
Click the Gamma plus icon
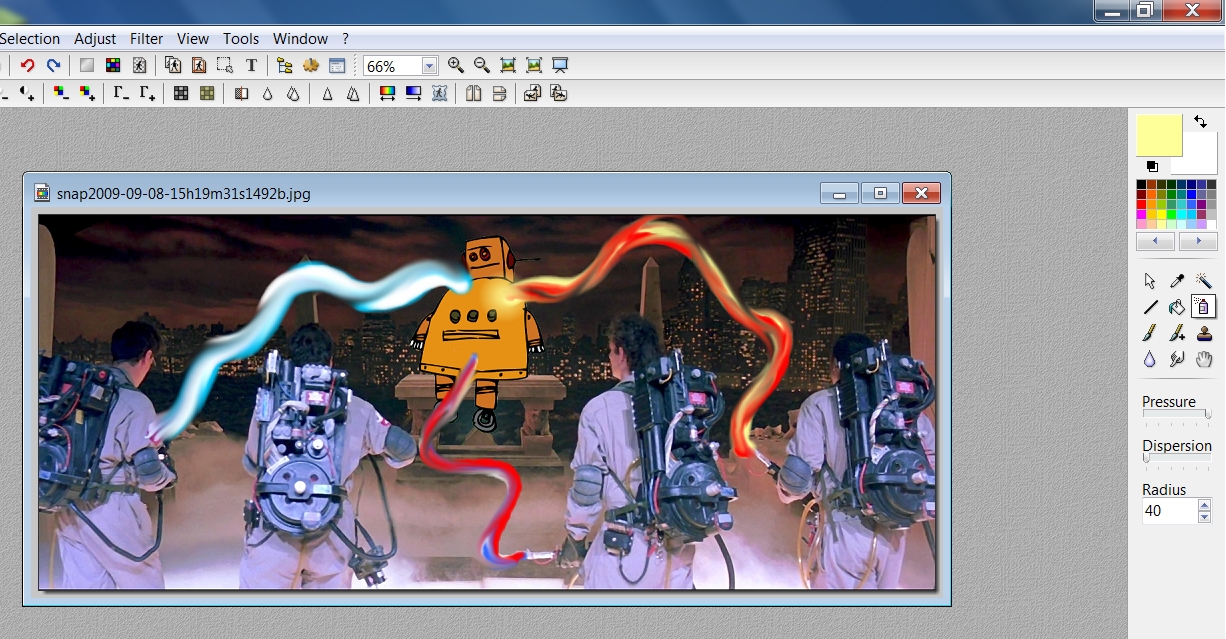click(147, 93)
